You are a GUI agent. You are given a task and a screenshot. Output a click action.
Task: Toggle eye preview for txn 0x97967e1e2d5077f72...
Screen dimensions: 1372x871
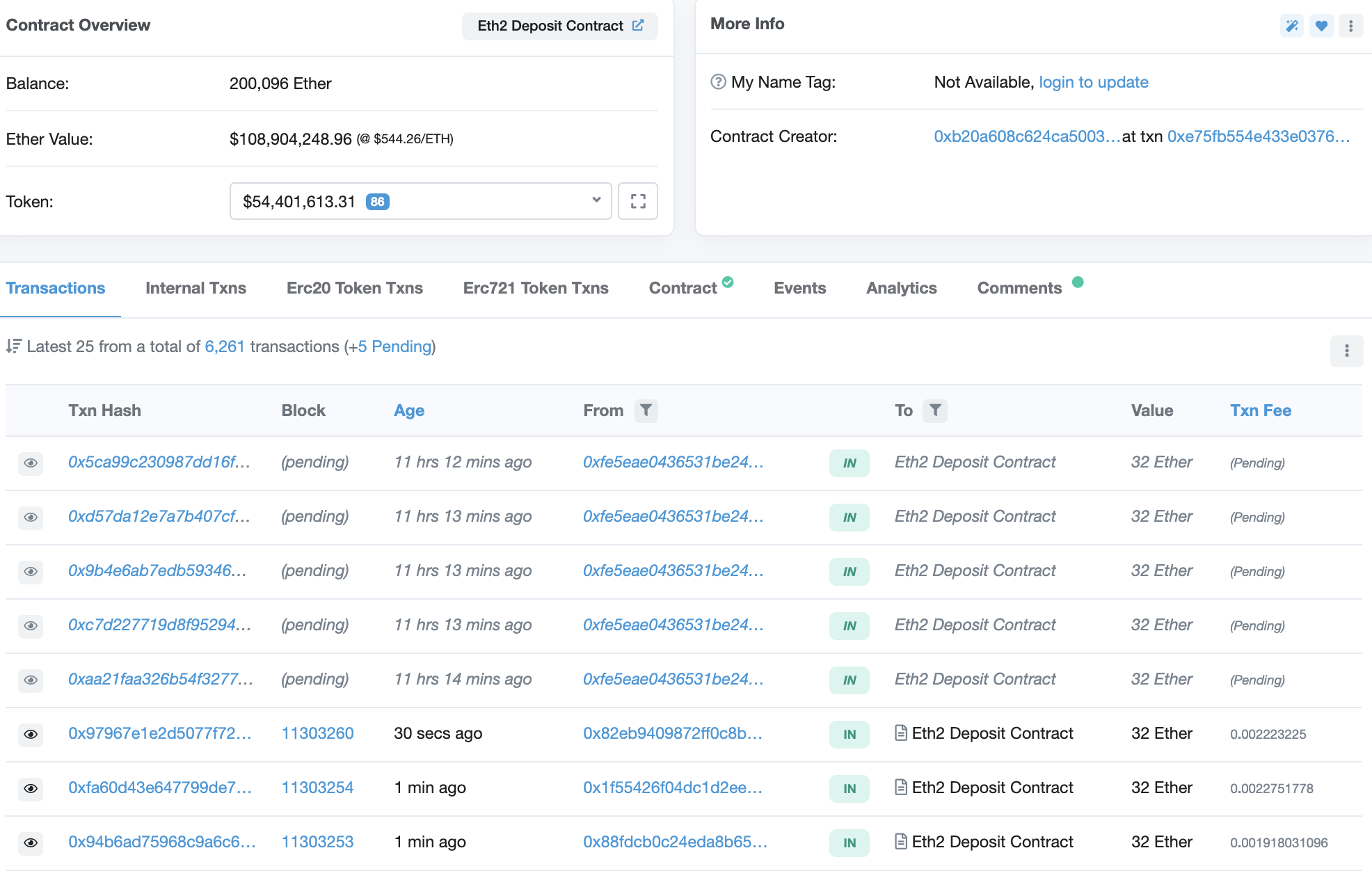[31, 735]
